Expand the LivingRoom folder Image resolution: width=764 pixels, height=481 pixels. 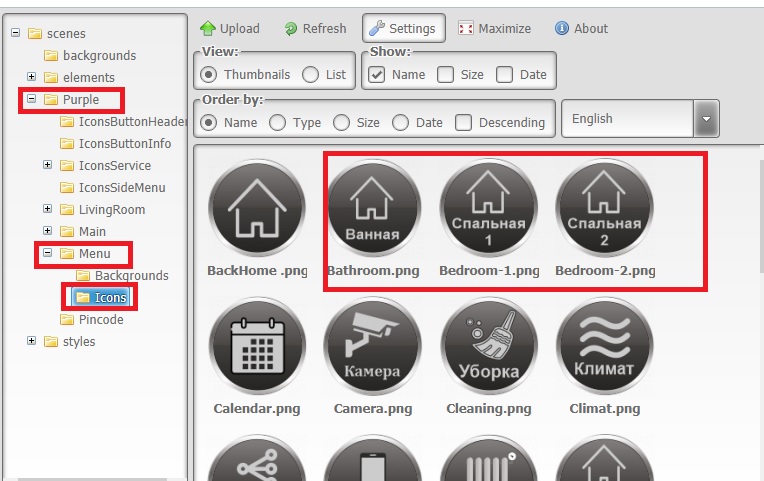(x=48, y=209)
